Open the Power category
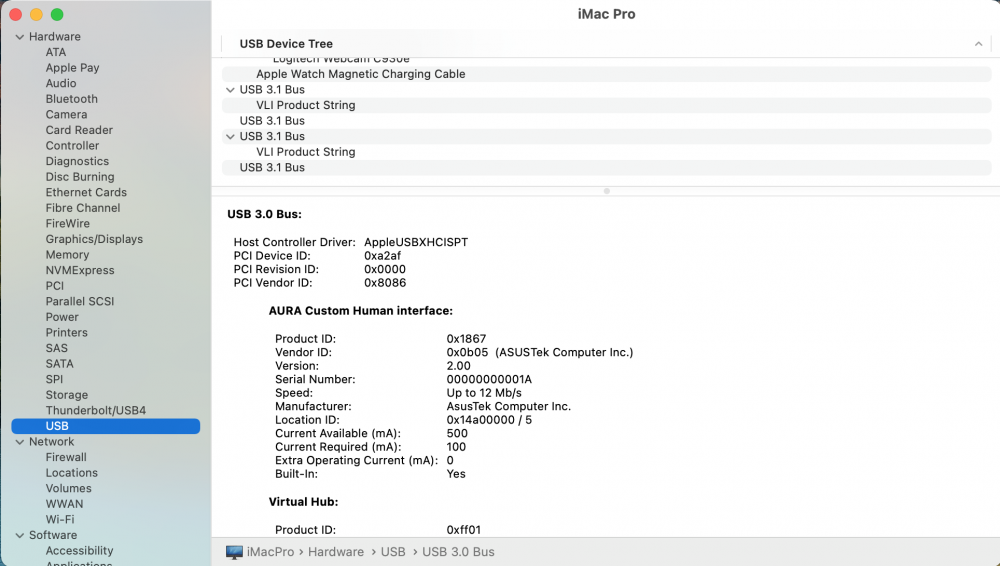Image resolution: width=1000 pixels, height=566 pixels. coord(62,317)
